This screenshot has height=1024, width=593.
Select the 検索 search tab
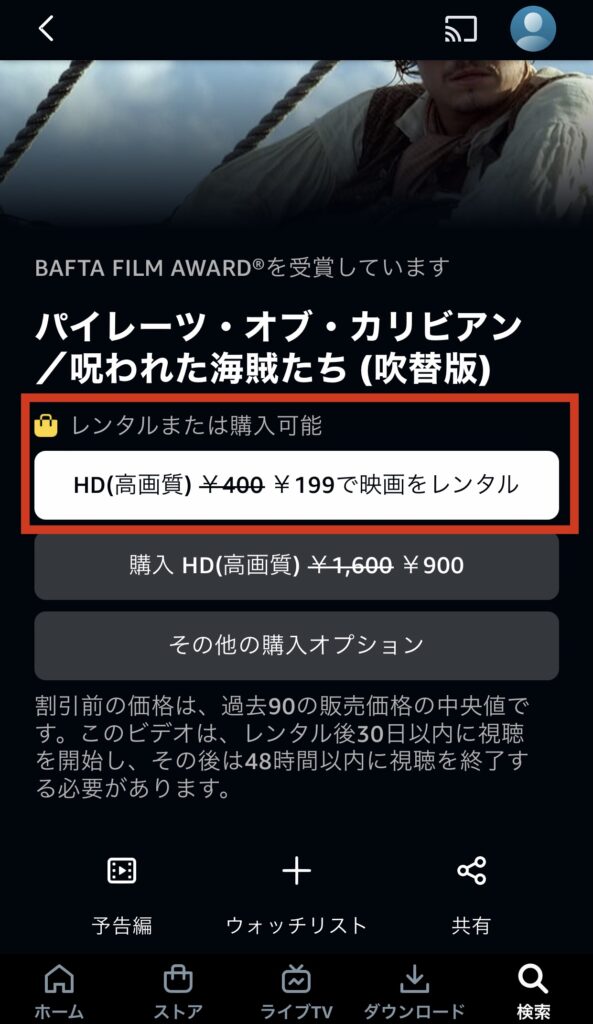point(533,991)
